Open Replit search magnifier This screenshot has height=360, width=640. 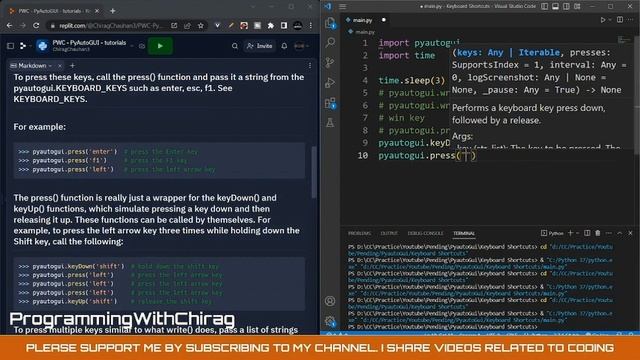pyautogui.click(x=235, y=46)
